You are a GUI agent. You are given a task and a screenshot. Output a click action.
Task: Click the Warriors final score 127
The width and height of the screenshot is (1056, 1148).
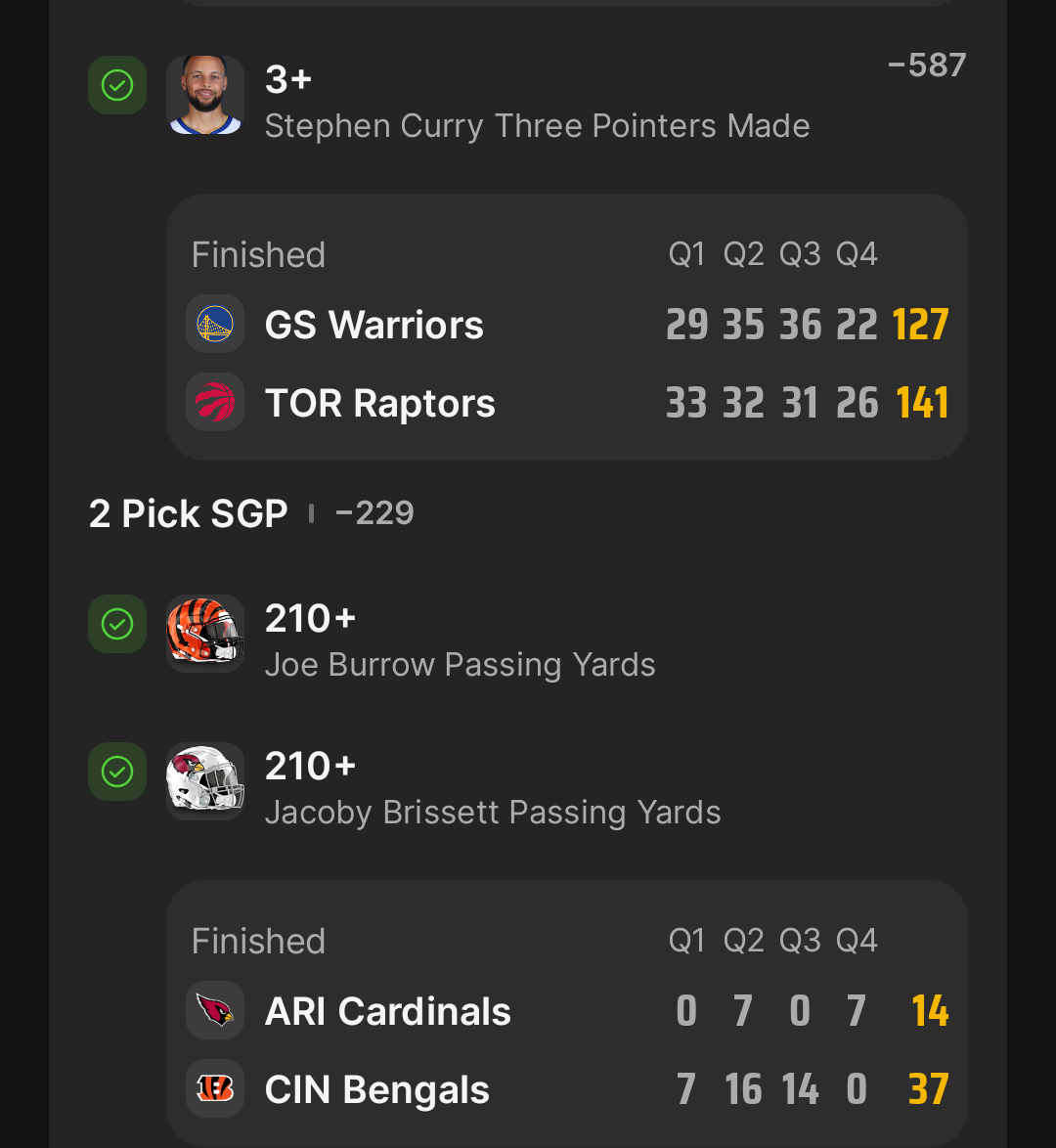920,325
